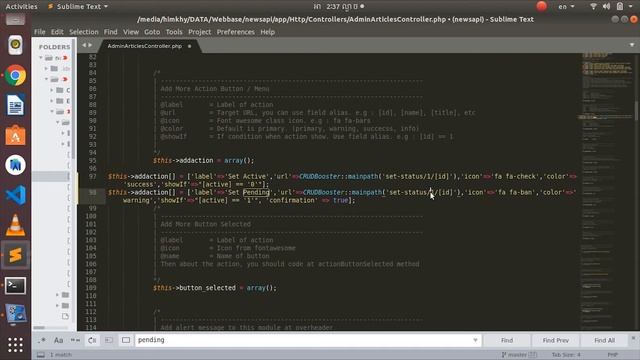Click the code minimap
Viewport: 640px width, 360px height.
click(x=607, y=192)
